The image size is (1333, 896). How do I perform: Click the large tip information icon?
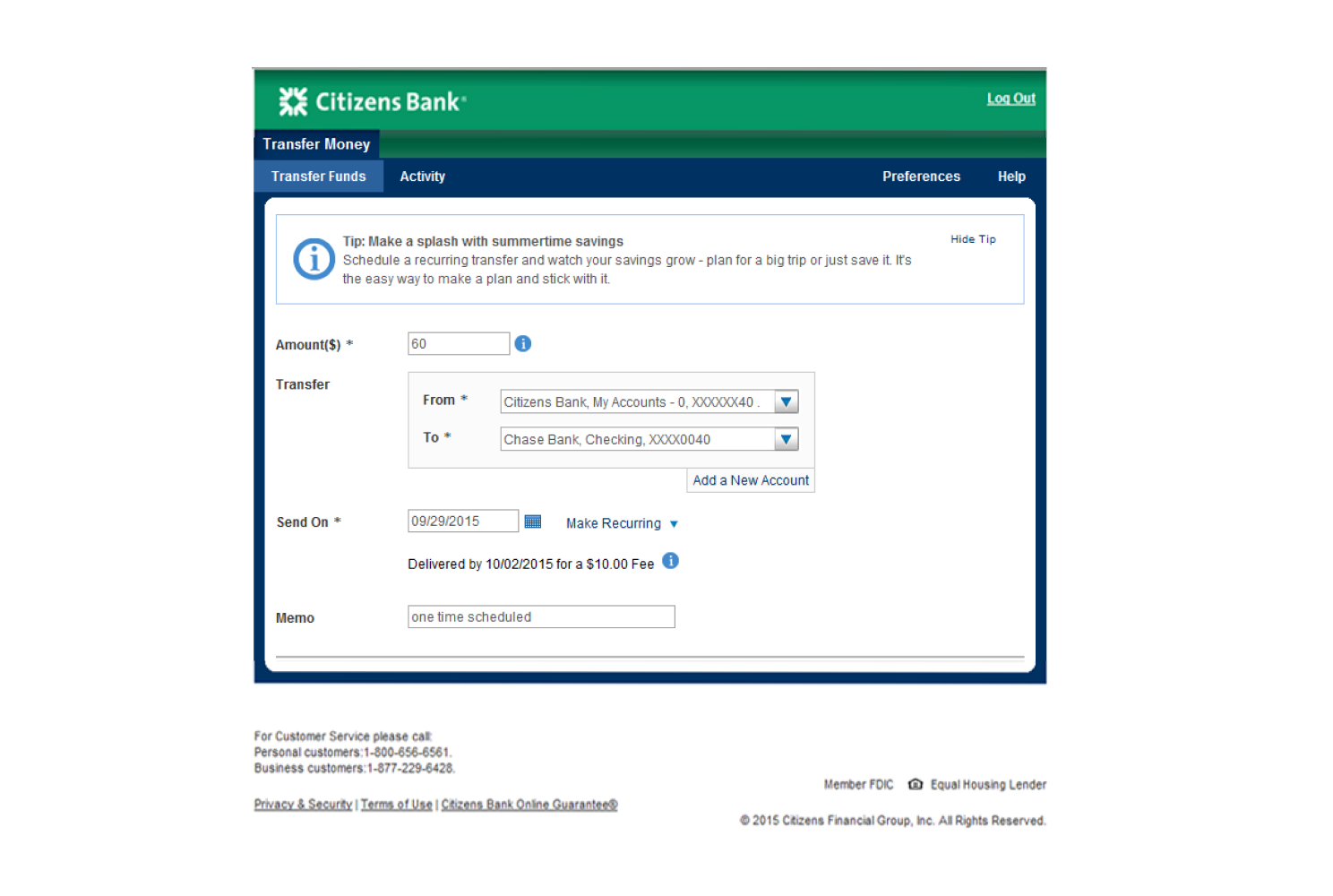(314, 260)
